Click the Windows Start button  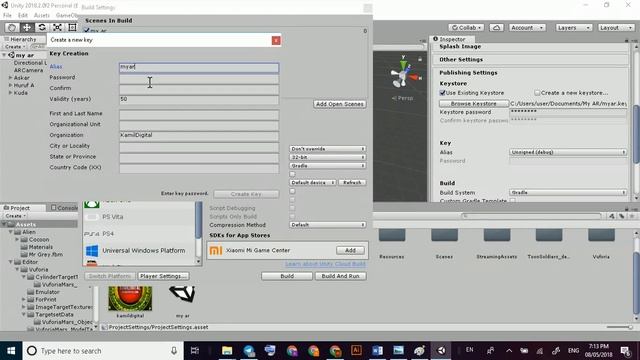(x=11, y=351)
